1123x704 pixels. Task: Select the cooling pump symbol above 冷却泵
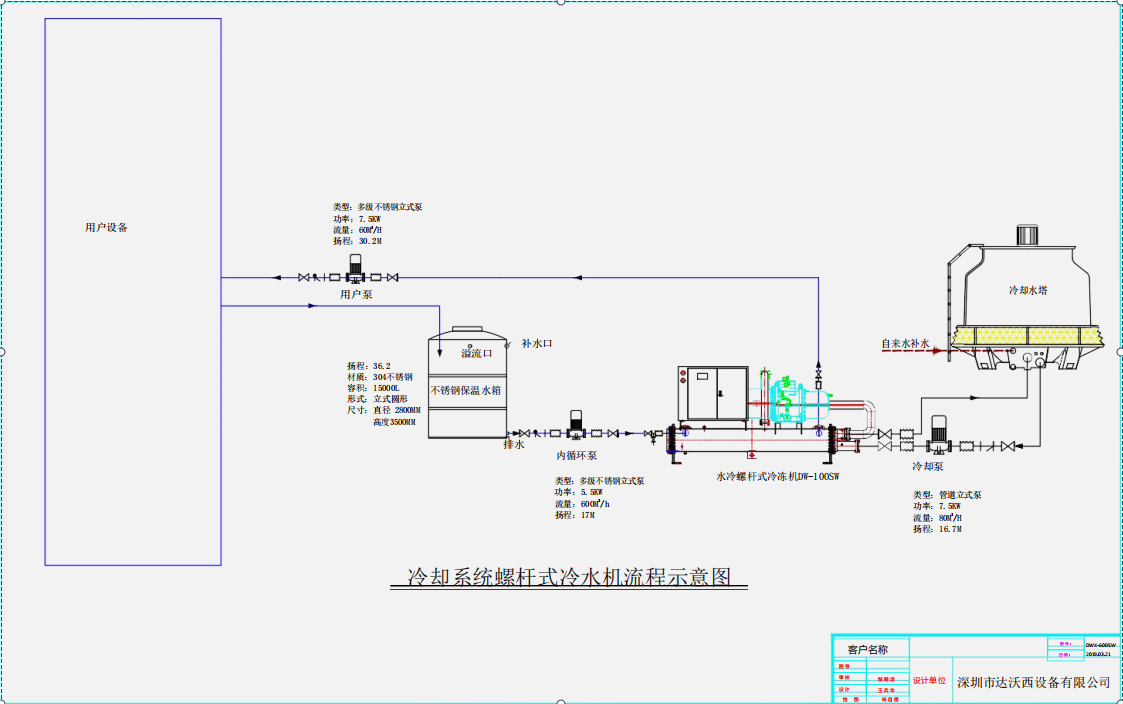click(x=938, y=435)
